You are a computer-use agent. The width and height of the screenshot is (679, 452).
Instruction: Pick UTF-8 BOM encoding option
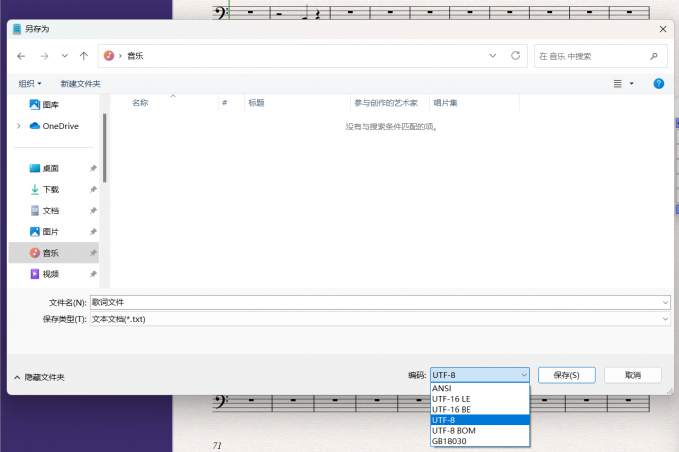[453, 430]
